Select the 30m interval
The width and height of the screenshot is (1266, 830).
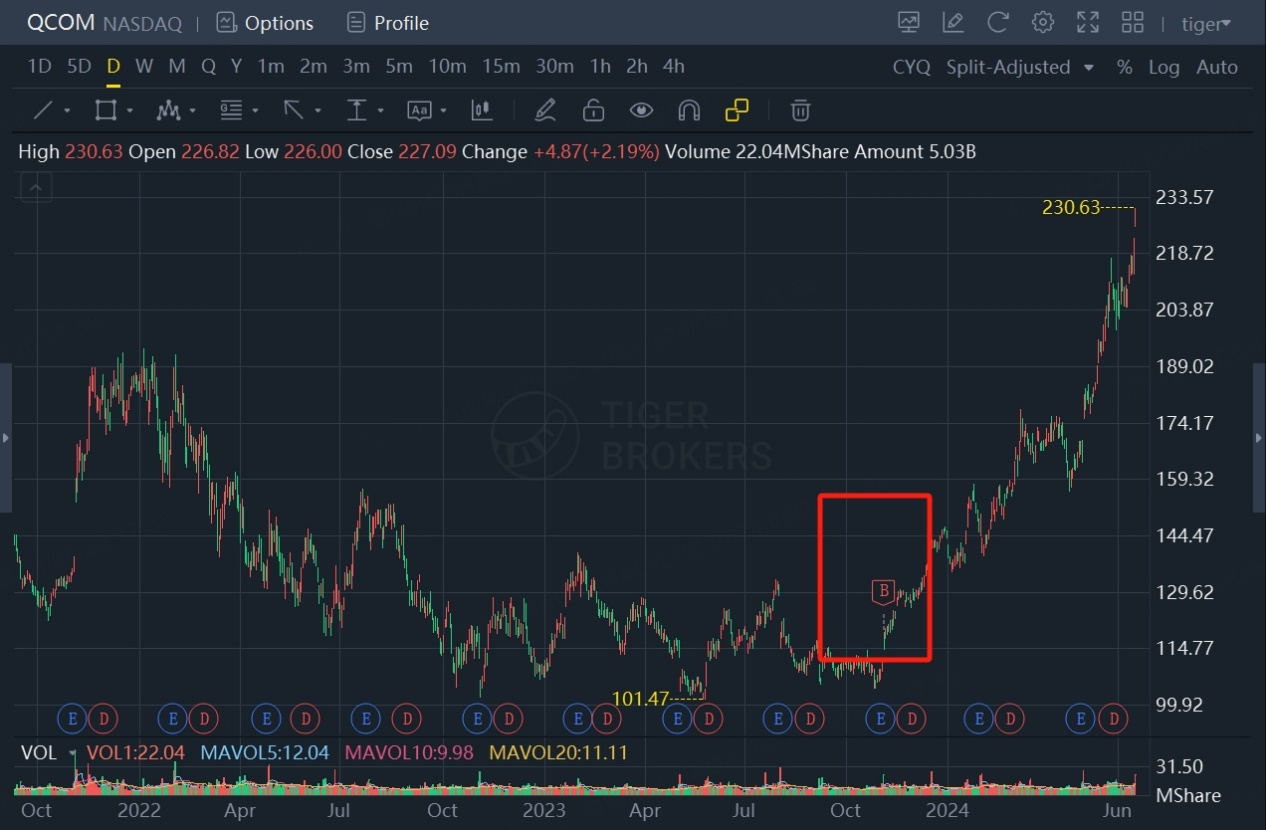coord(554,66)
